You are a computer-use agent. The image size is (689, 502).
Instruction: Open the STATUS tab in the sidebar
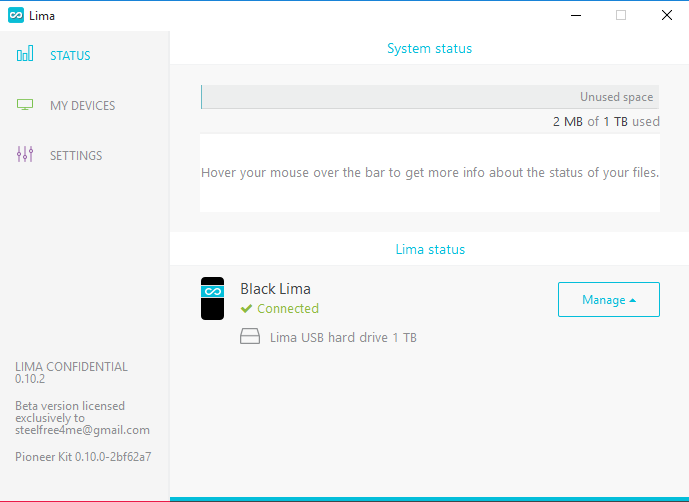coord(70,55)
